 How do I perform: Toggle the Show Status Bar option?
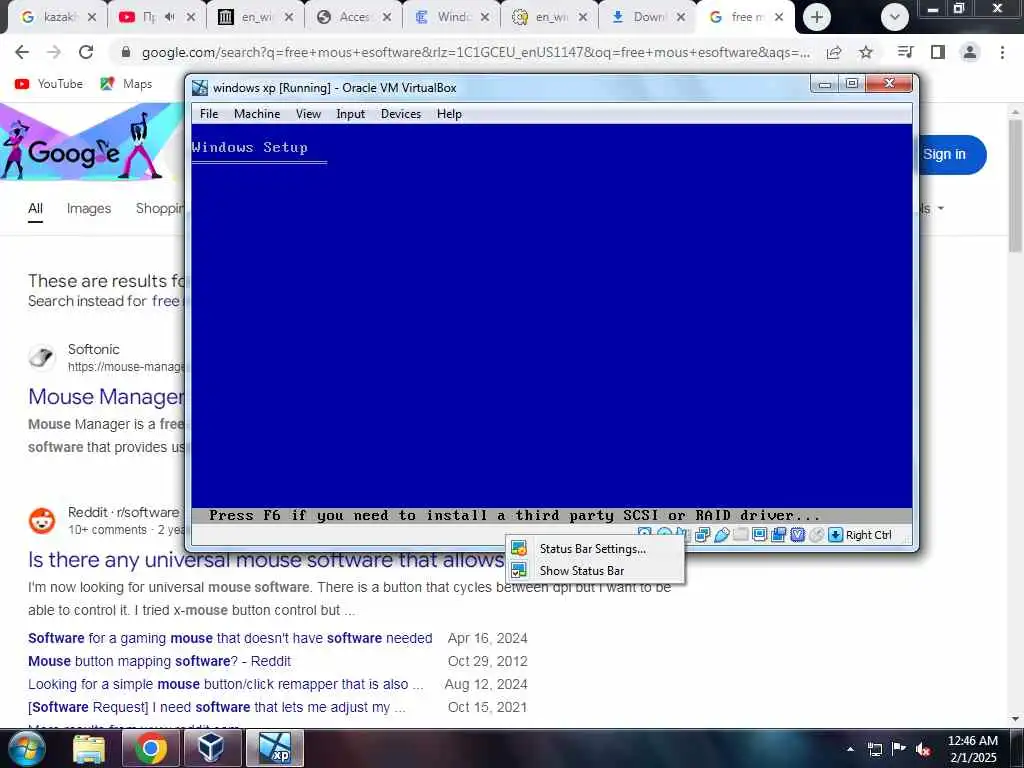pos(581,570)
